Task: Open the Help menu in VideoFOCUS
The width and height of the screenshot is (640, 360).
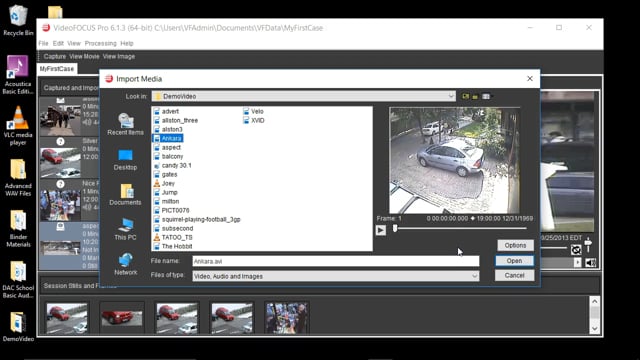Action: point(127,43)
